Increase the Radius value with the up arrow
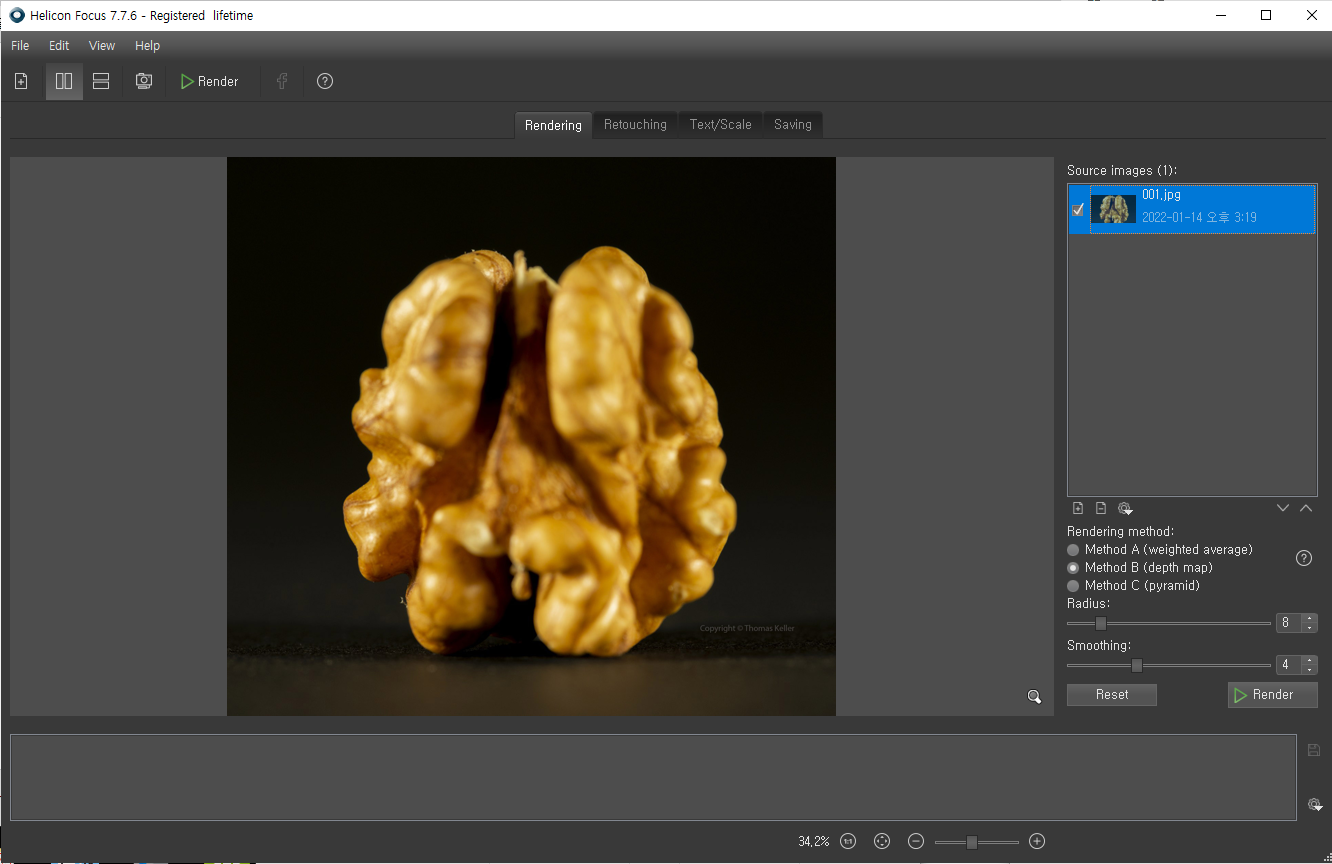Screen dimensions: 1332x864 coord(1309,619)
